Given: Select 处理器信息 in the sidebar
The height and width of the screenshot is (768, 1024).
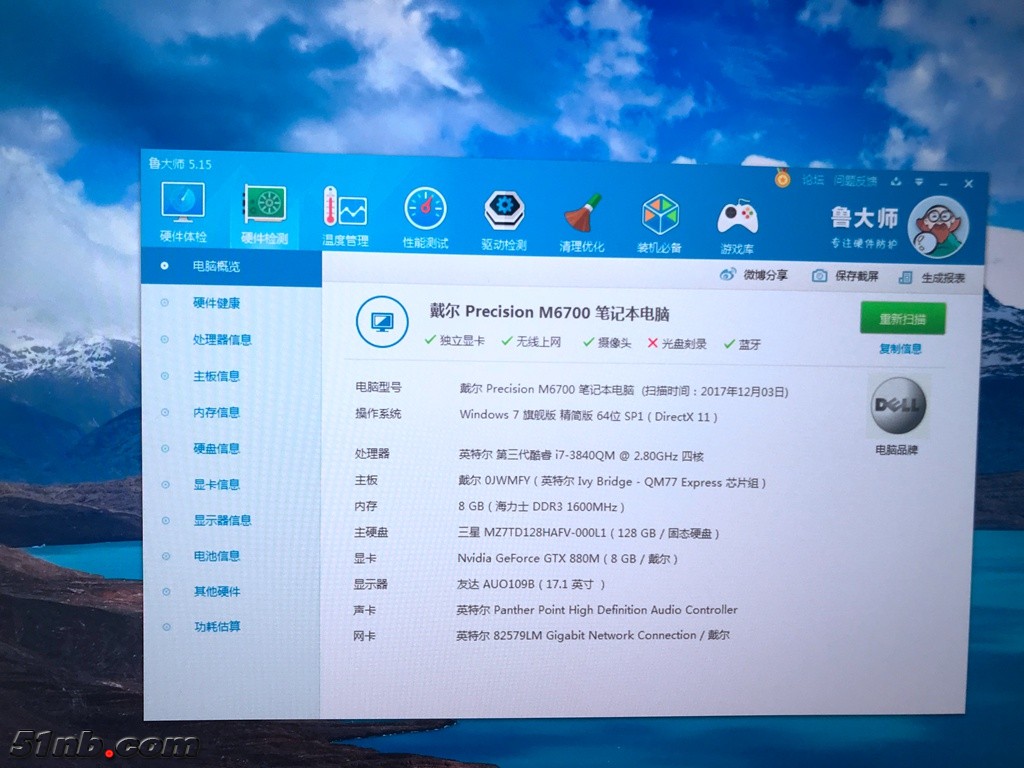Looking at the screenshot, I should tap(222, 340).
